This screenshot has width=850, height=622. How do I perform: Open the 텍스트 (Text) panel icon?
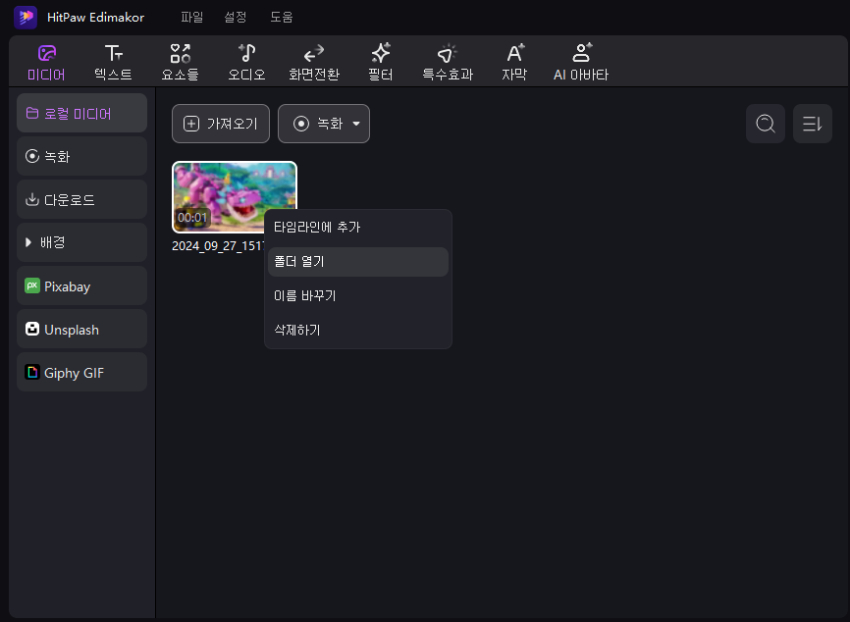[x=112, y=60]
